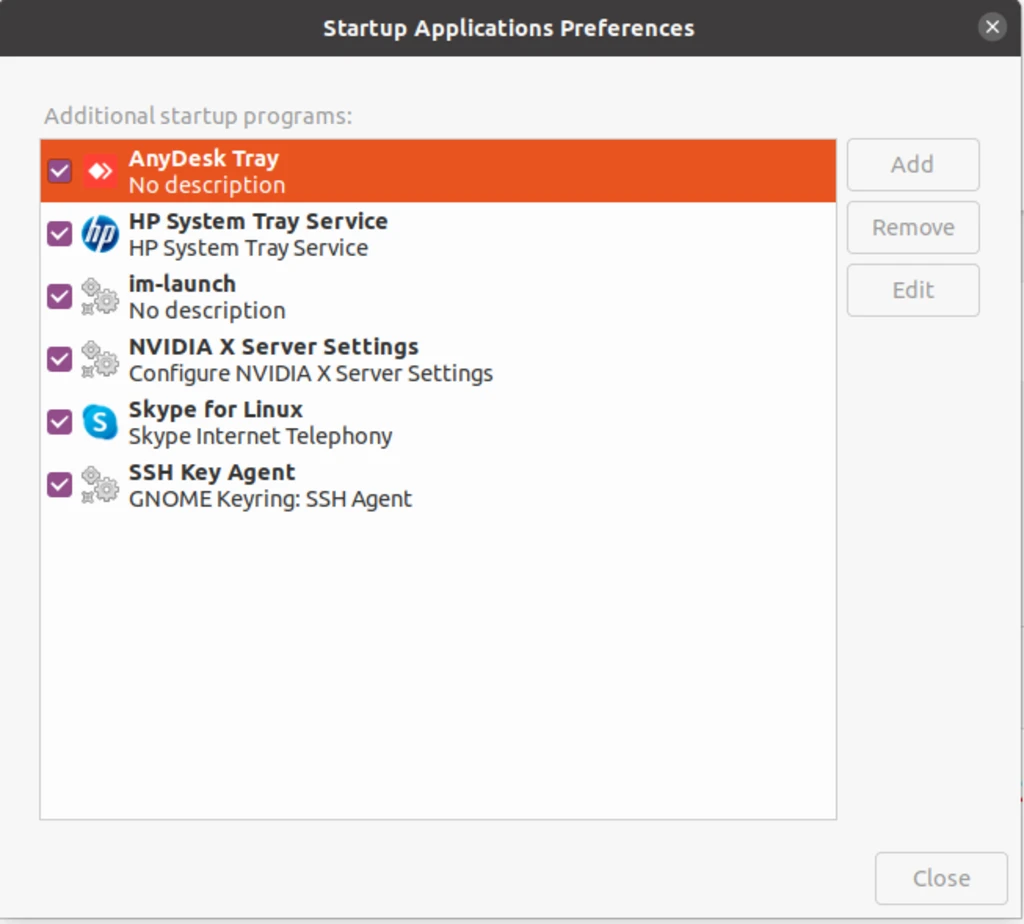
Task: Select the Skype for Linux entry name
Action: (x=215, y=410)
